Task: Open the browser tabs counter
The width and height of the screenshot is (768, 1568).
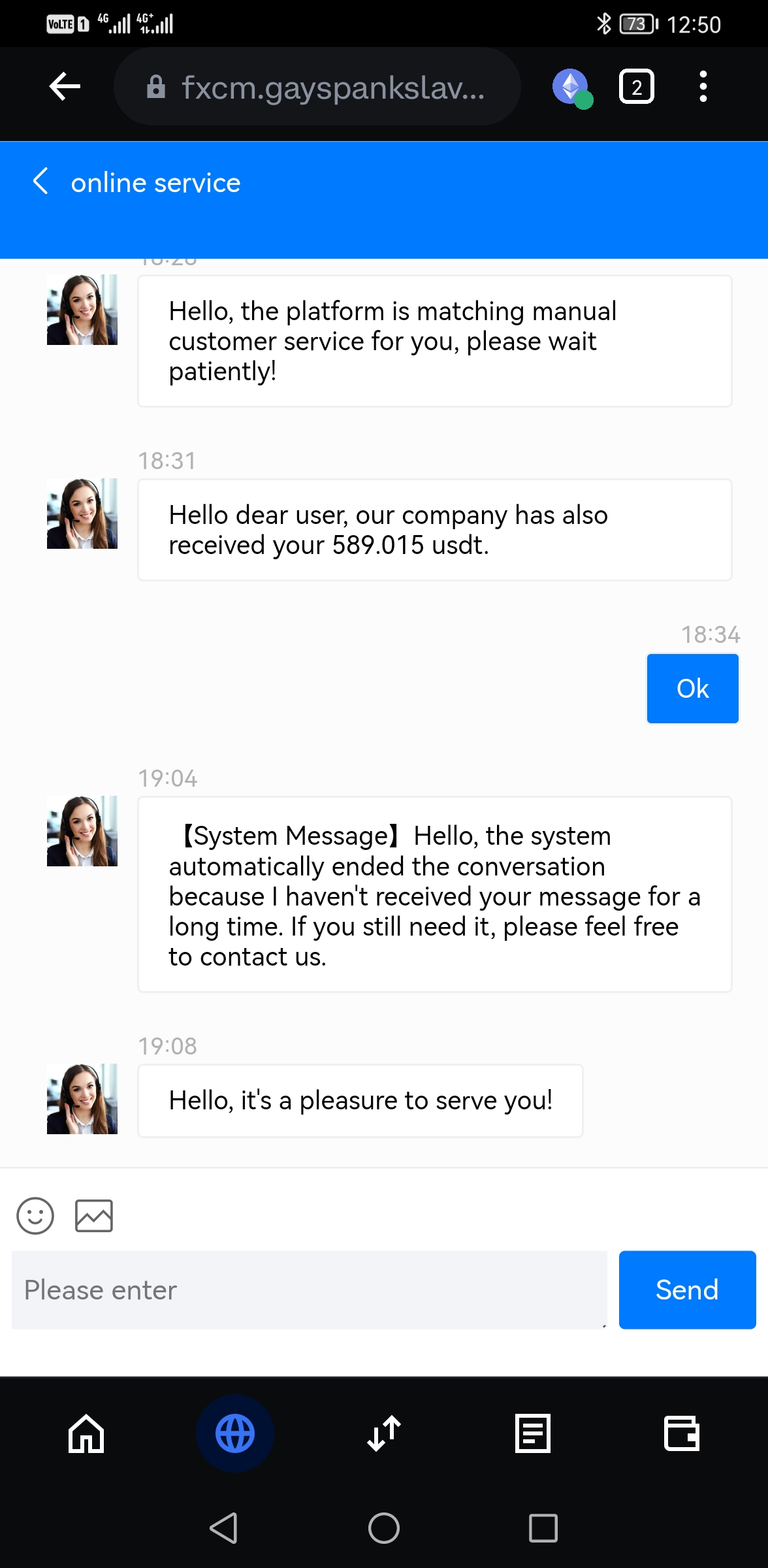Action: click(636, 87)
